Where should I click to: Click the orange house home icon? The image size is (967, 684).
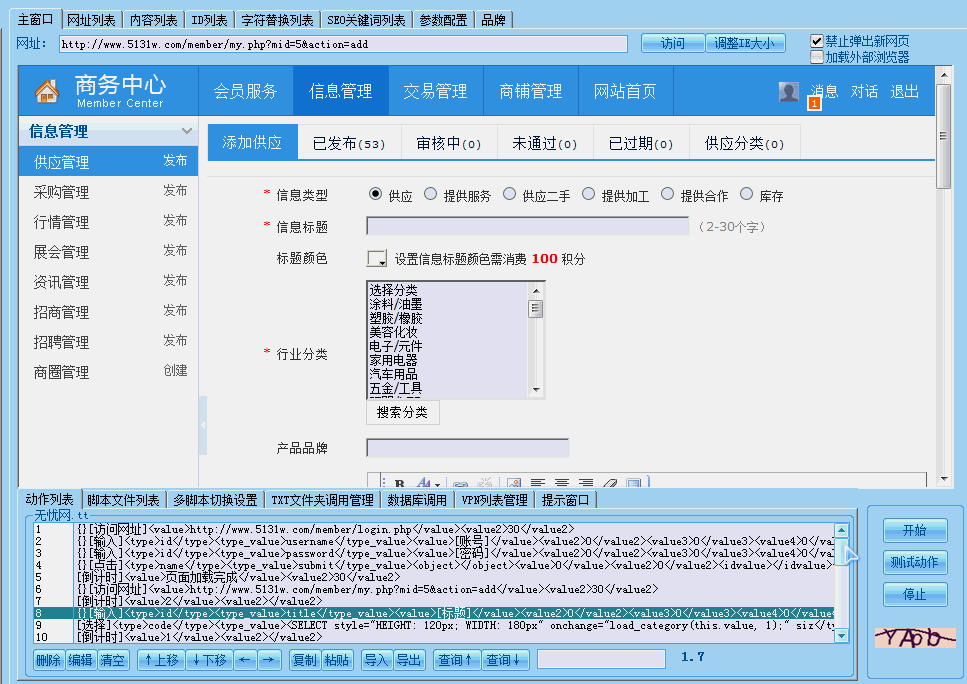(x=47, y=91)
